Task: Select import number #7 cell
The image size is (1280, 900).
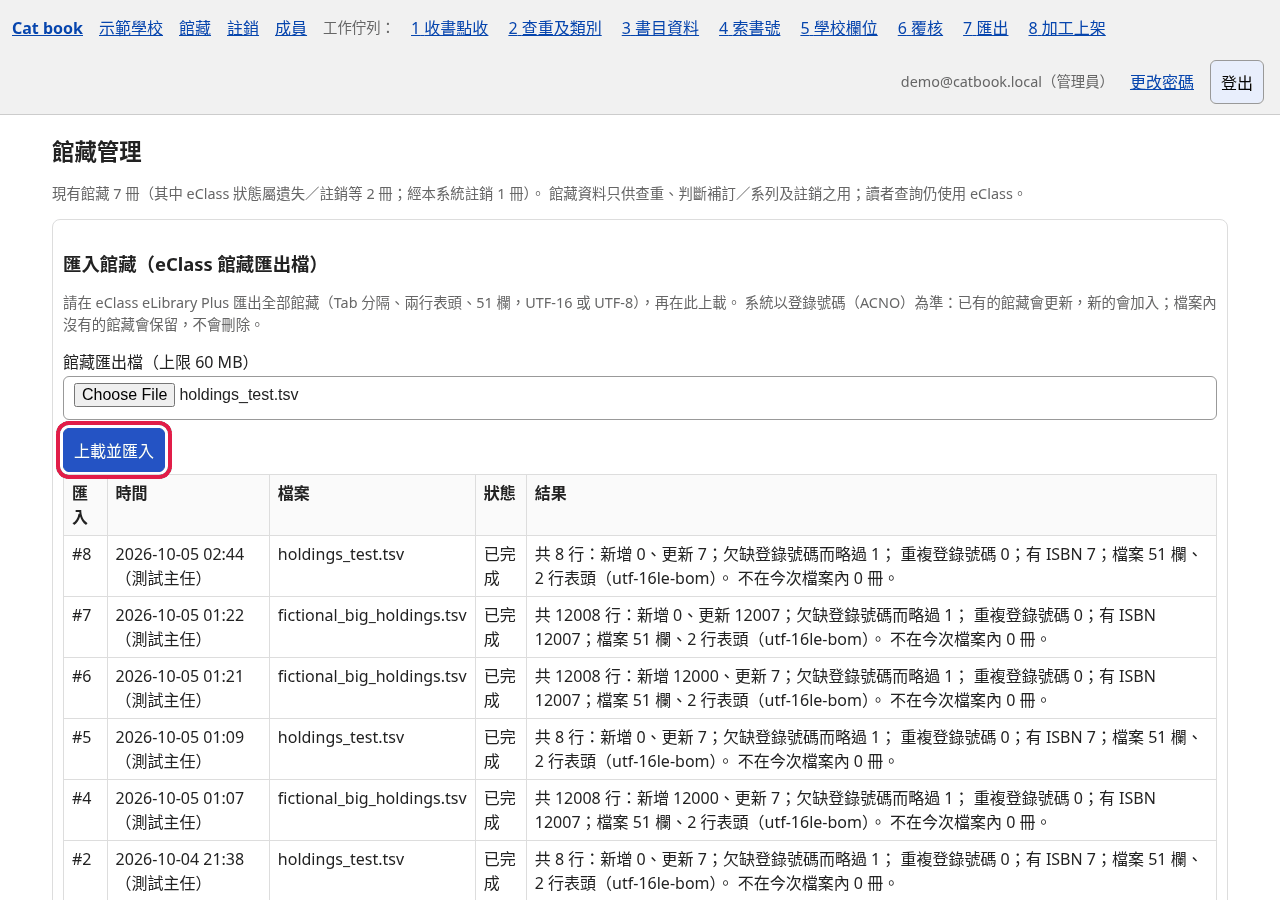Action: [85, 627]
